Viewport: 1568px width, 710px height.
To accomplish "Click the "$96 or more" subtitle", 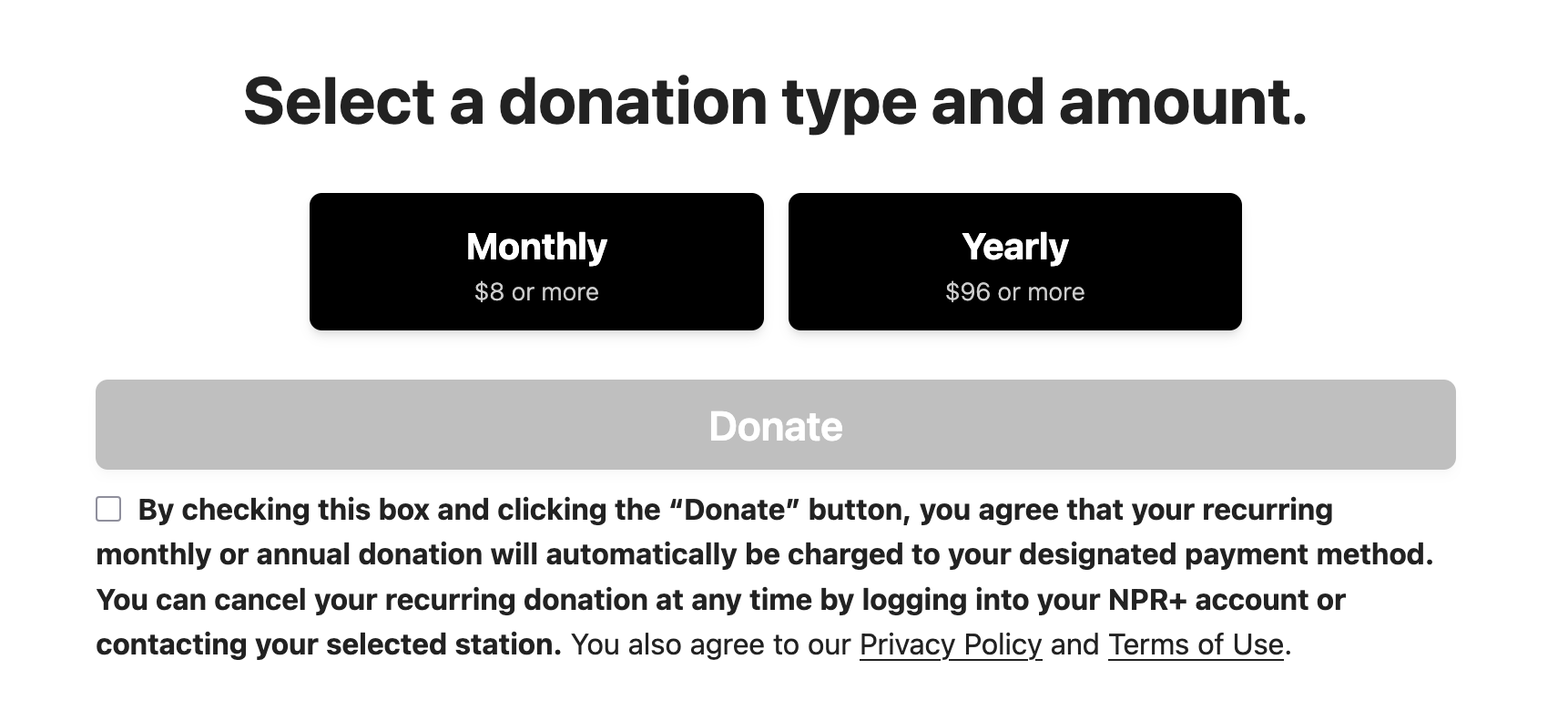I will pyautogui.click(x=1014, y=292).
